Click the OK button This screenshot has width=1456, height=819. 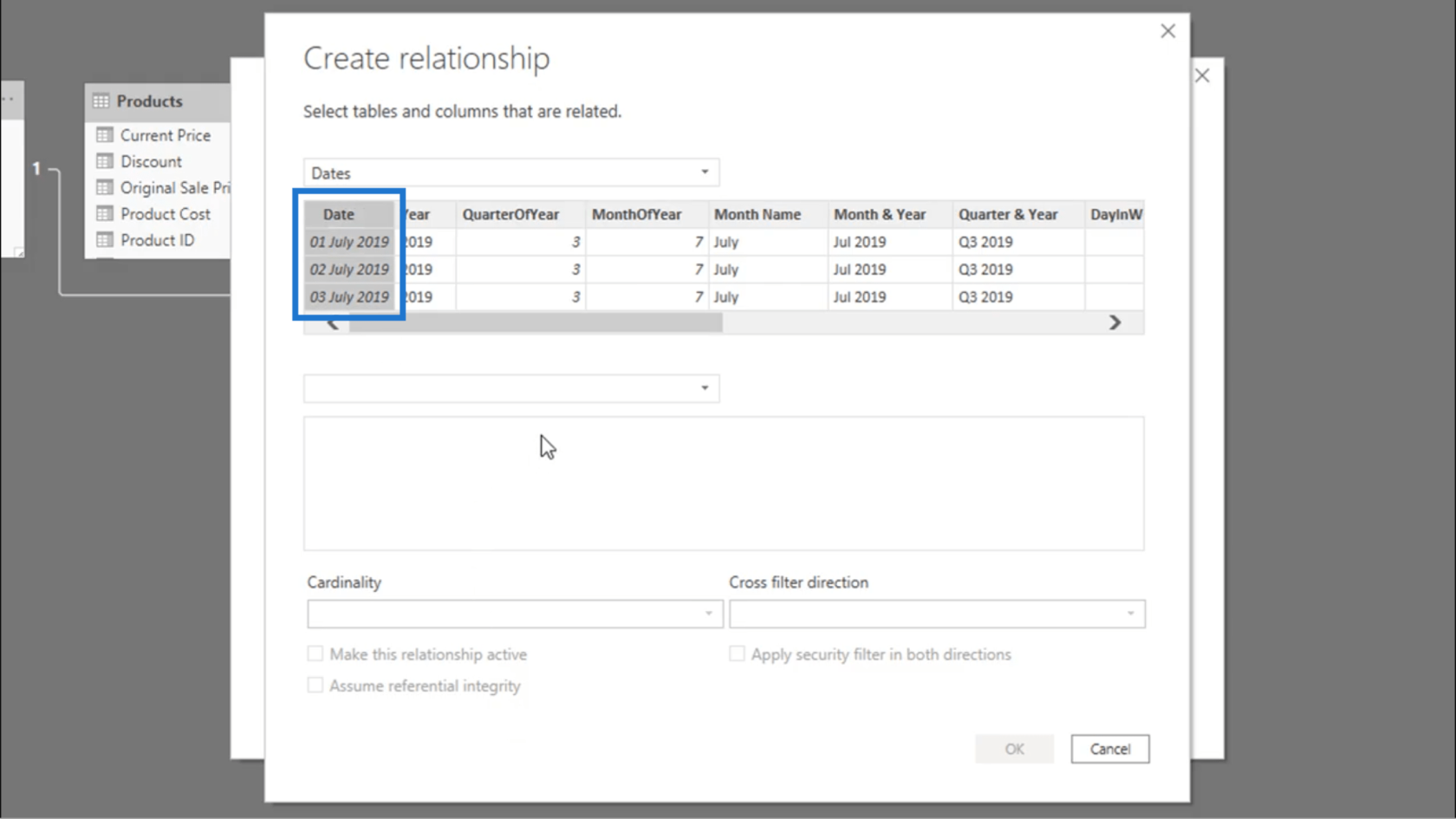(1014, 749)
